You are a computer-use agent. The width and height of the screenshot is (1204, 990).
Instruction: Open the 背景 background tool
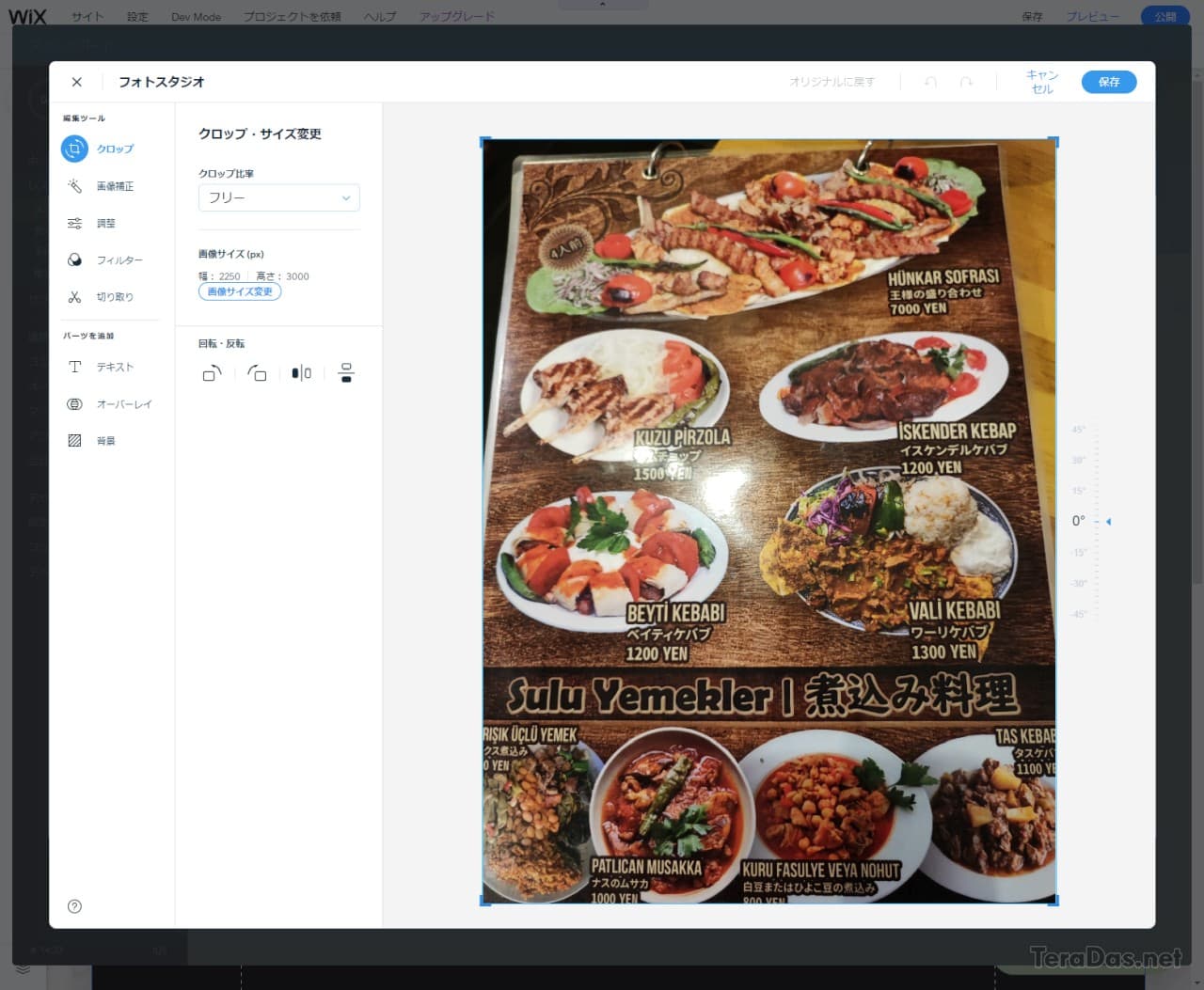point(90,441)
